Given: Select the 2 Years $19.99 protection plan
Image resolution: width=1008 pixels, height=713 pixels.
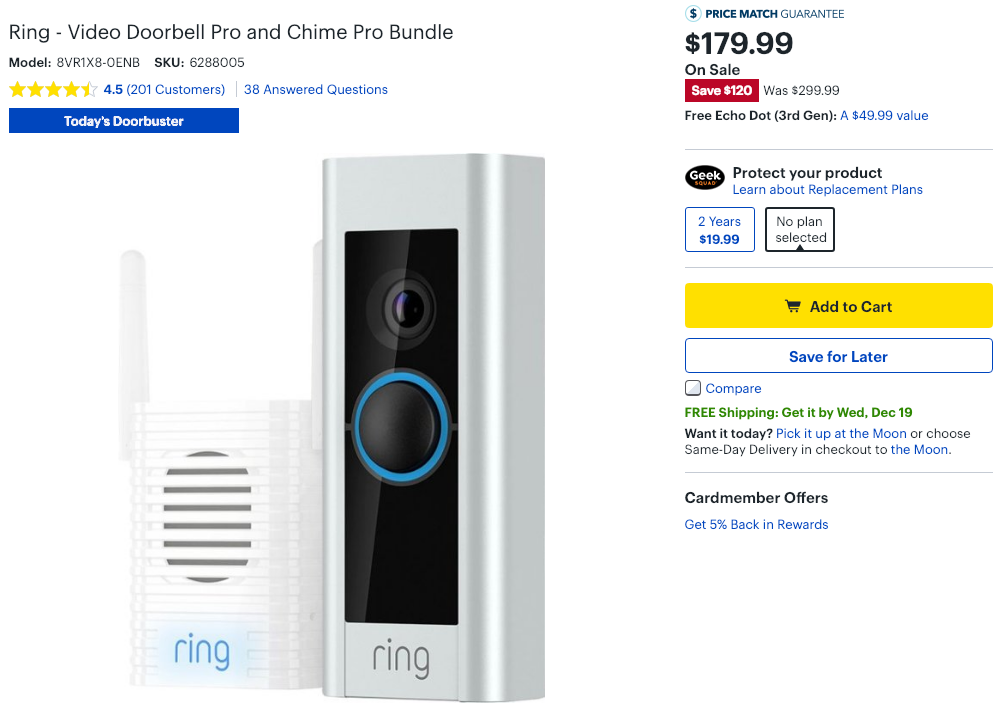Looking at the screenshot, I should click(719, 229).
